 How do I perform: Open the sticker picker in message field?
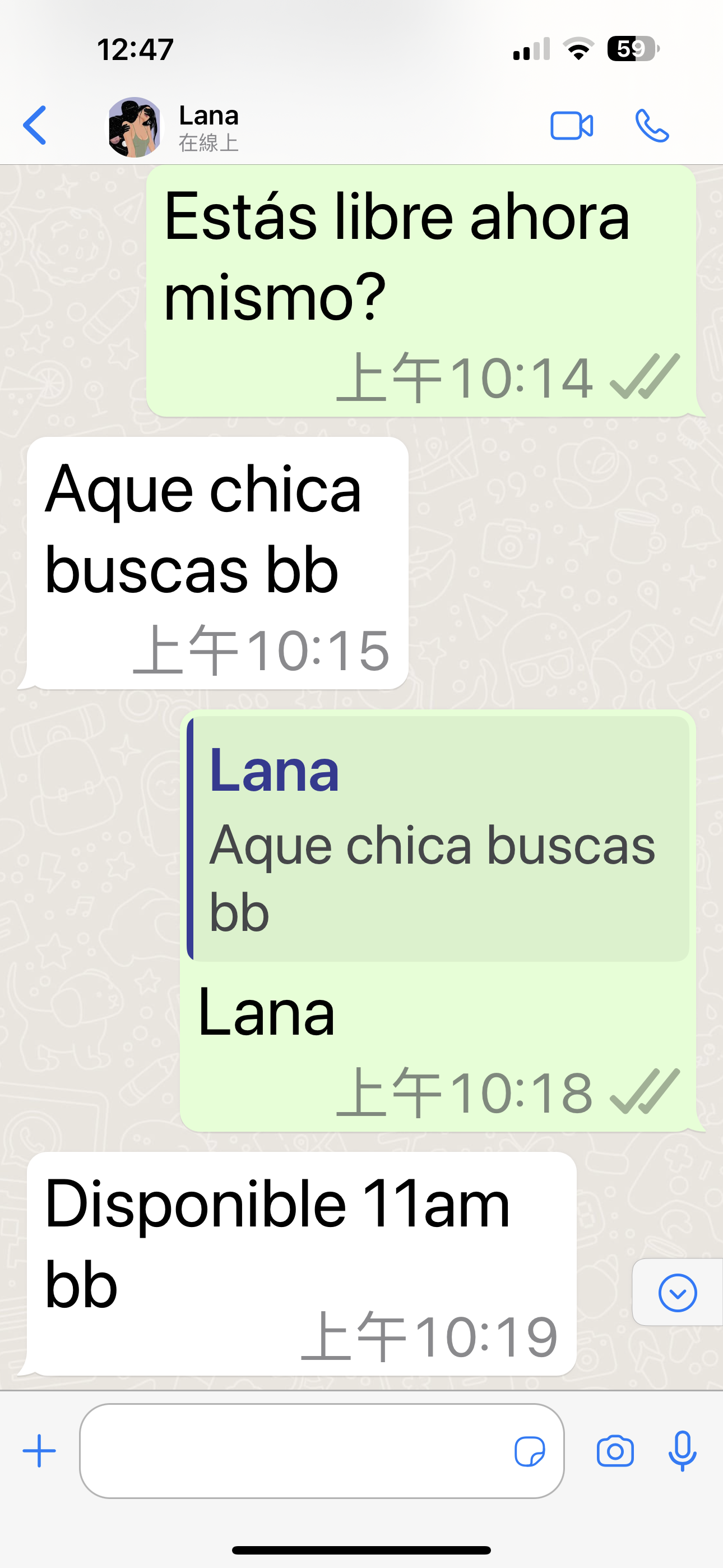(x=530, y=1452)
